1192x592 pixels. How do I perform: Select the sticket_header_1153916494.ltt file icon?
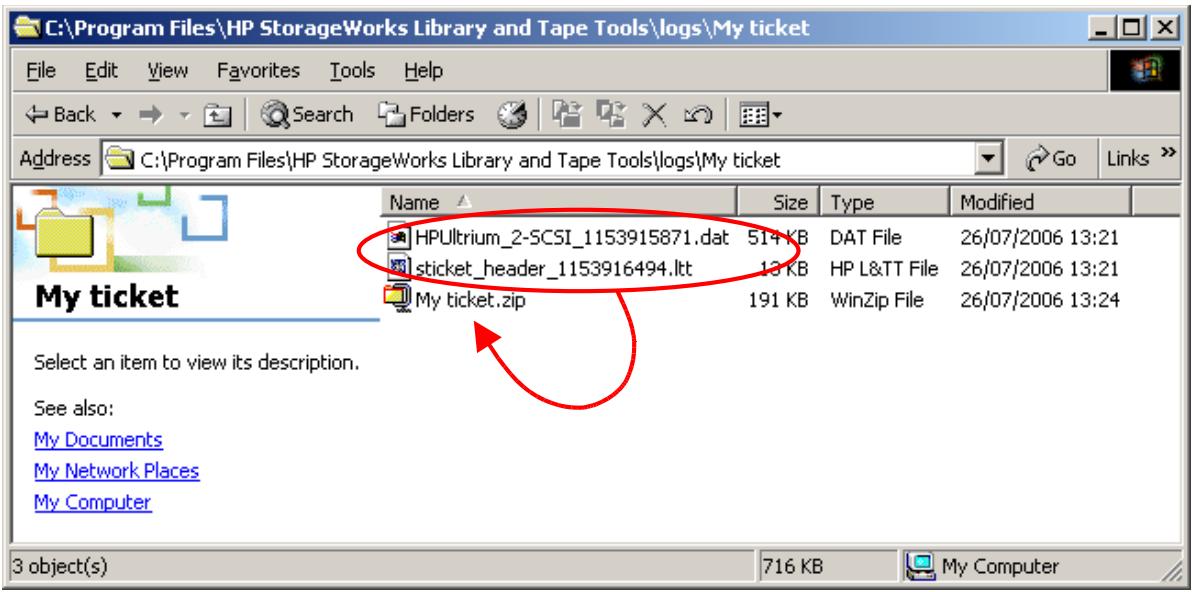tap(399, 268)
